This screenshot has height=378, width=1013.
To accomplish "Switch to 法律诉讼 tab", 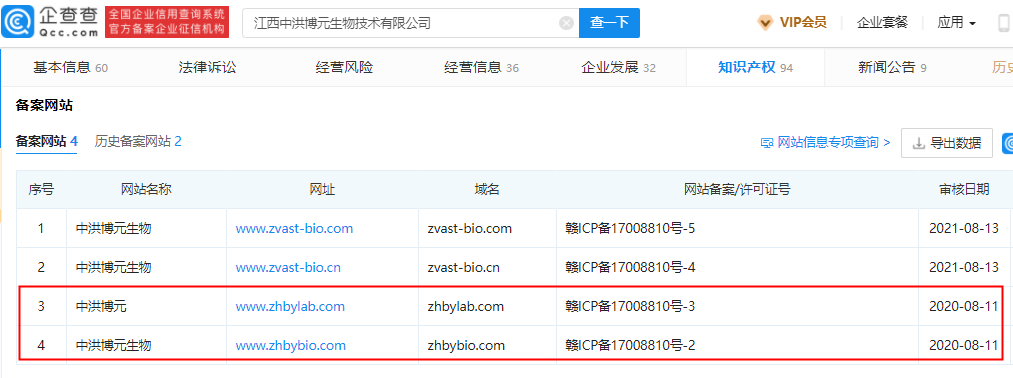I will 207,68.
